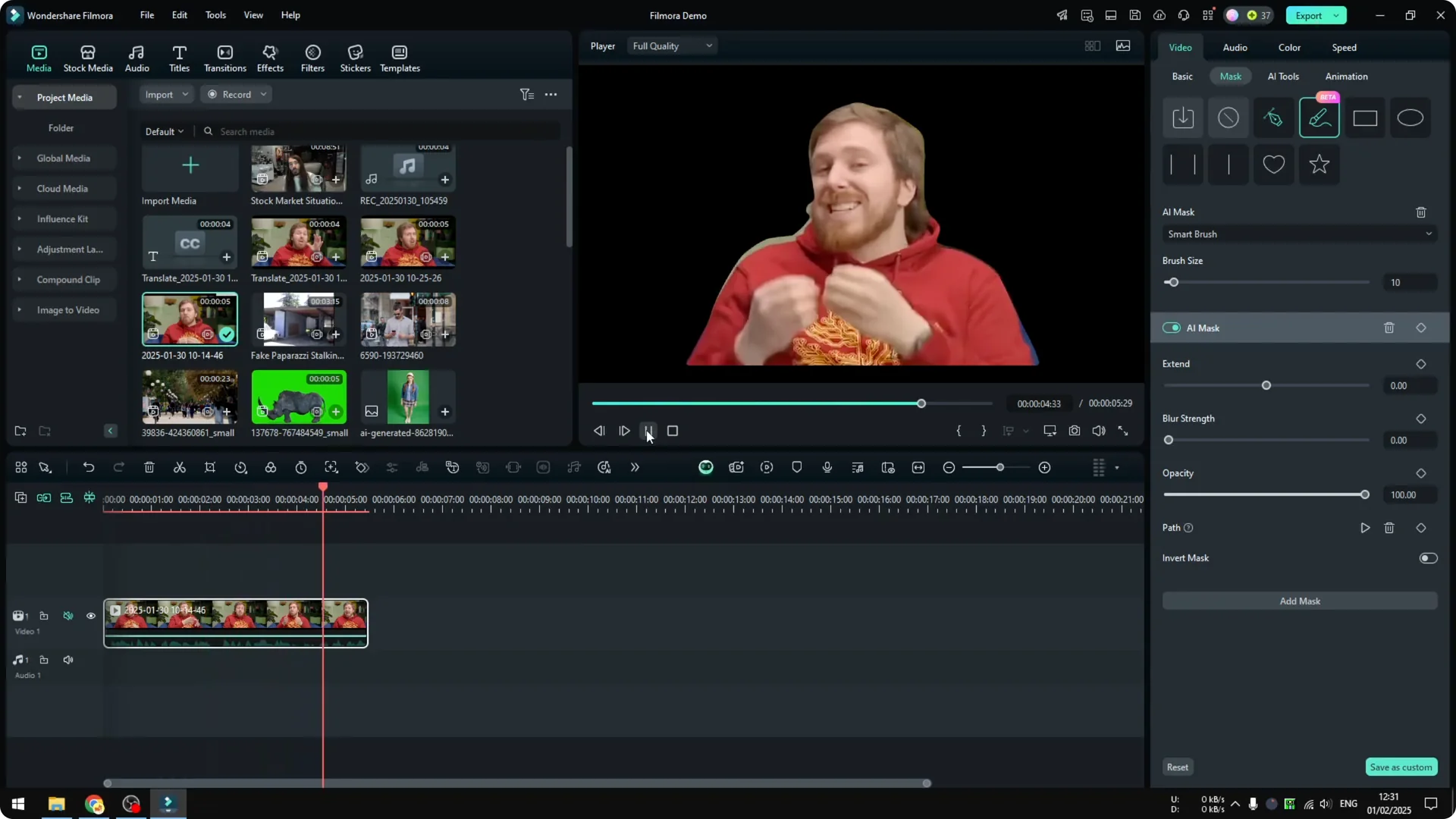Mute the Audio 1 track
The height and width of the screenshot is (819, 1456).
(x=67, y=659)
